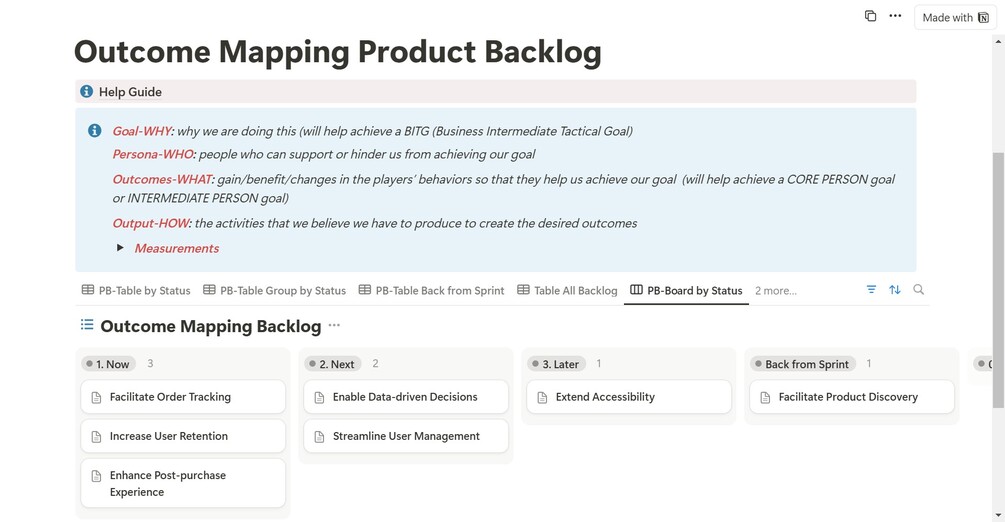Click the sort arrows icon

pyautogui.click(x=895, y=290)
